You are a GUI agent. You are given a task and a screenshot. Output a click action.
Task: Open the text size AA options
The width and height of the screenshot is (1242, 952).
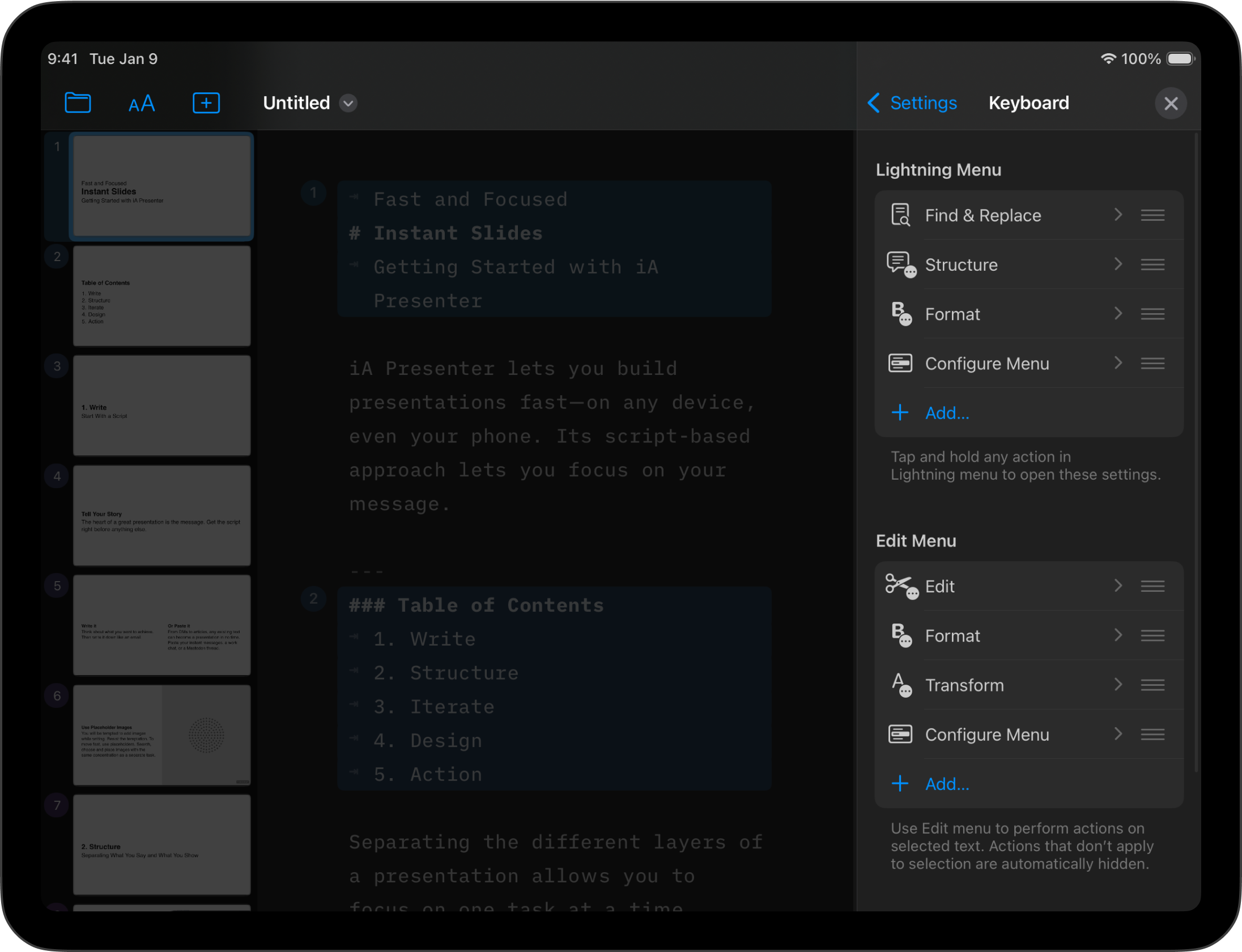pyautogui.click(x=142, y=104)
